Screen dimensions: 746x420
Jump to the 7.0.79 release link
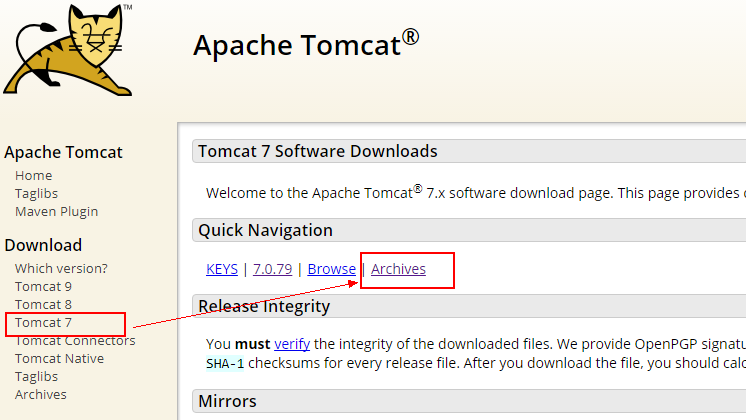pos(272,269)
